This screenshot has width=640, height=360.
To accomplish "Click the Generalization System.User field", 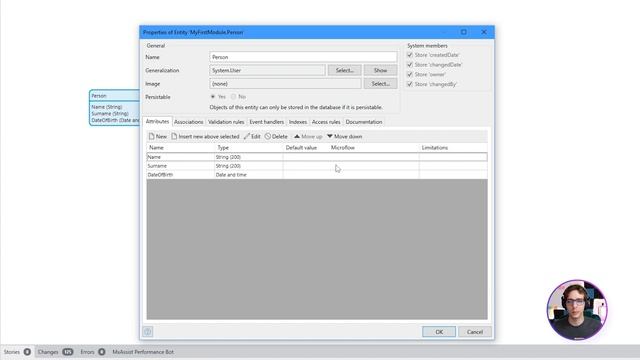I will click(x=267, y=70).
